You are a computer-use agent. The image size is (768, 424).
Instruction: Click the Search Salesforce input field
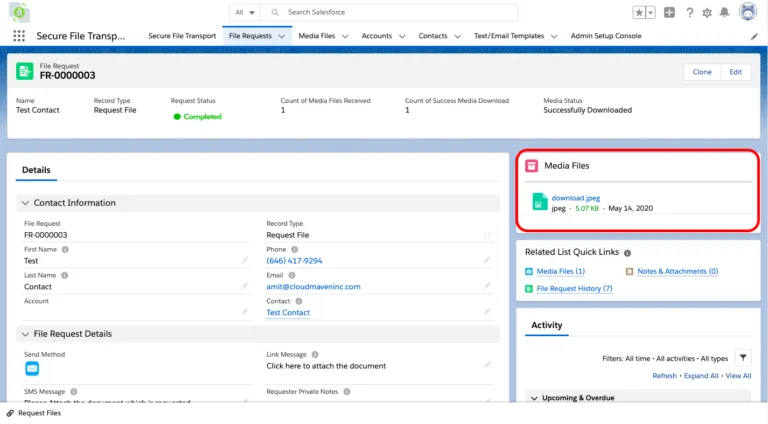(x=389, y=12)
